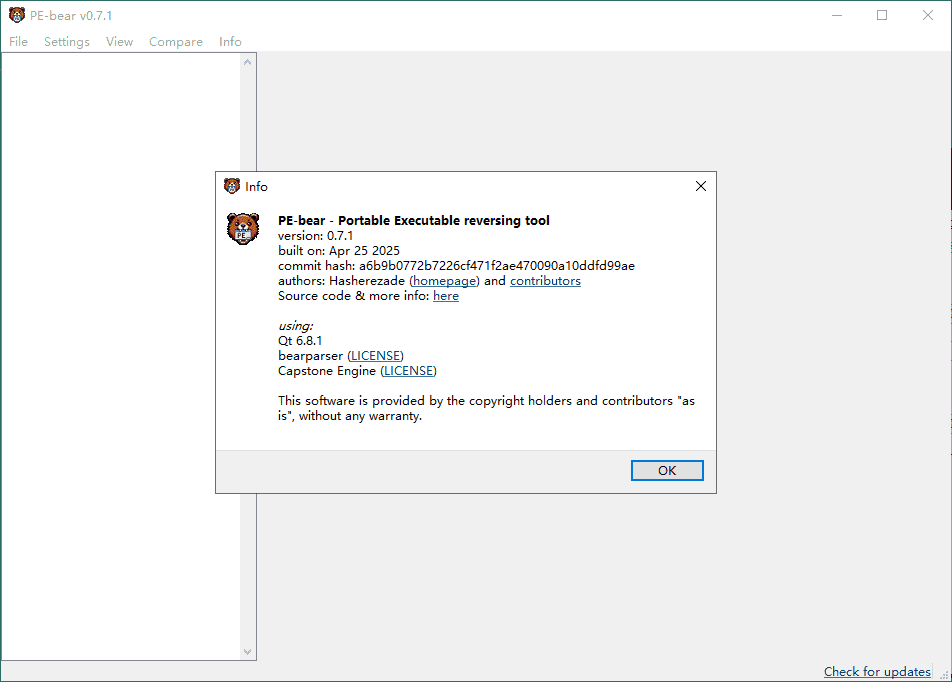Open the Compare menu
This screenshot has height=682, width=952.
[176, 42]
